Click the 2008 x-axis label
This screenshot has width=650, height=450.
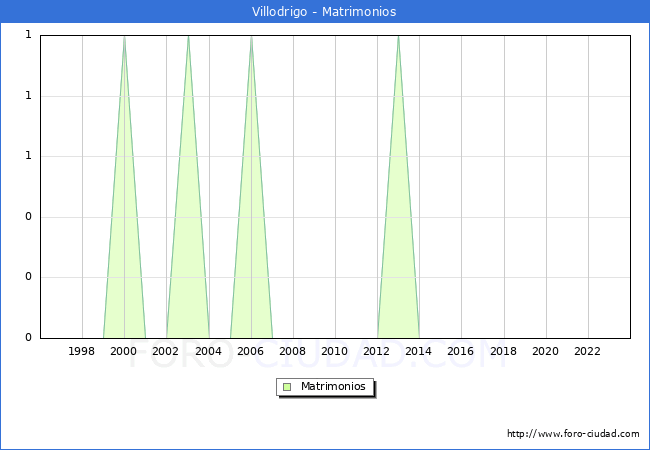pyautogui.click(x=293, y=351)
